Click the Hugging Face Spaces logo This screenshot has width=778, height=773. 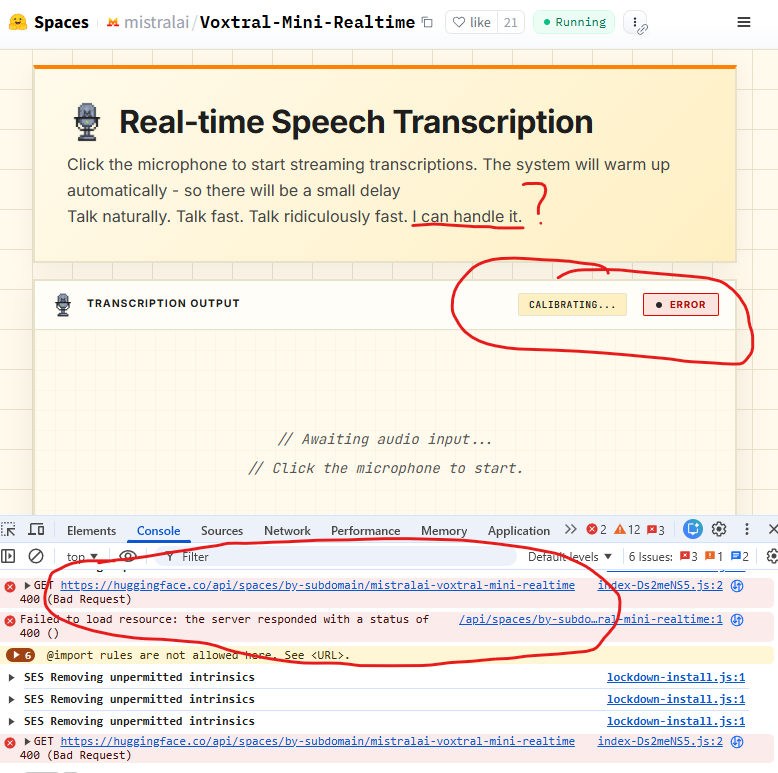[18, 22]
